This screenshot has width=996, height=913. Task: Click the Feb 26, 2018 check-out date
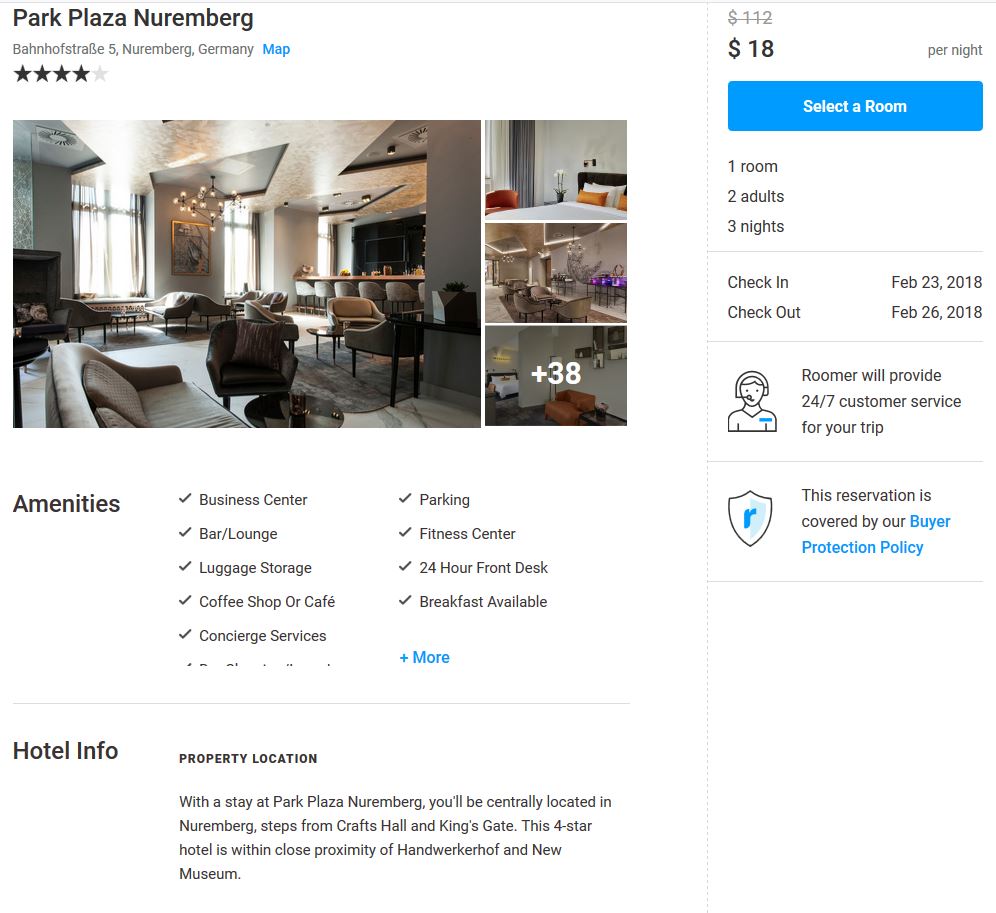(x=936, y=312)
